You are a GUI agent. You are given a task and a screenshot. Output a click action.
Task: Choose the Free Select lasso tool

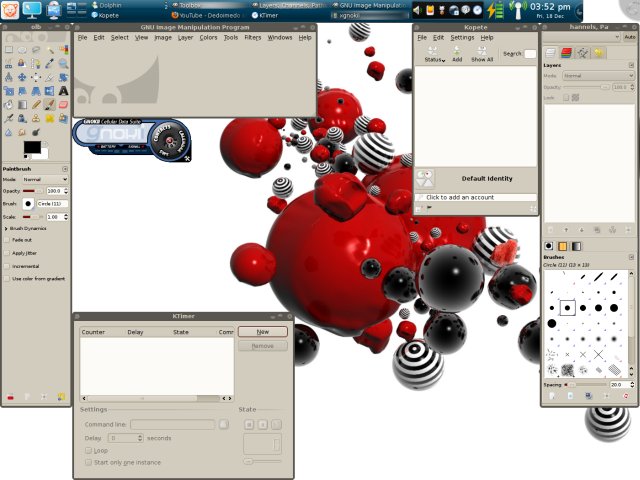click(36, 50)
